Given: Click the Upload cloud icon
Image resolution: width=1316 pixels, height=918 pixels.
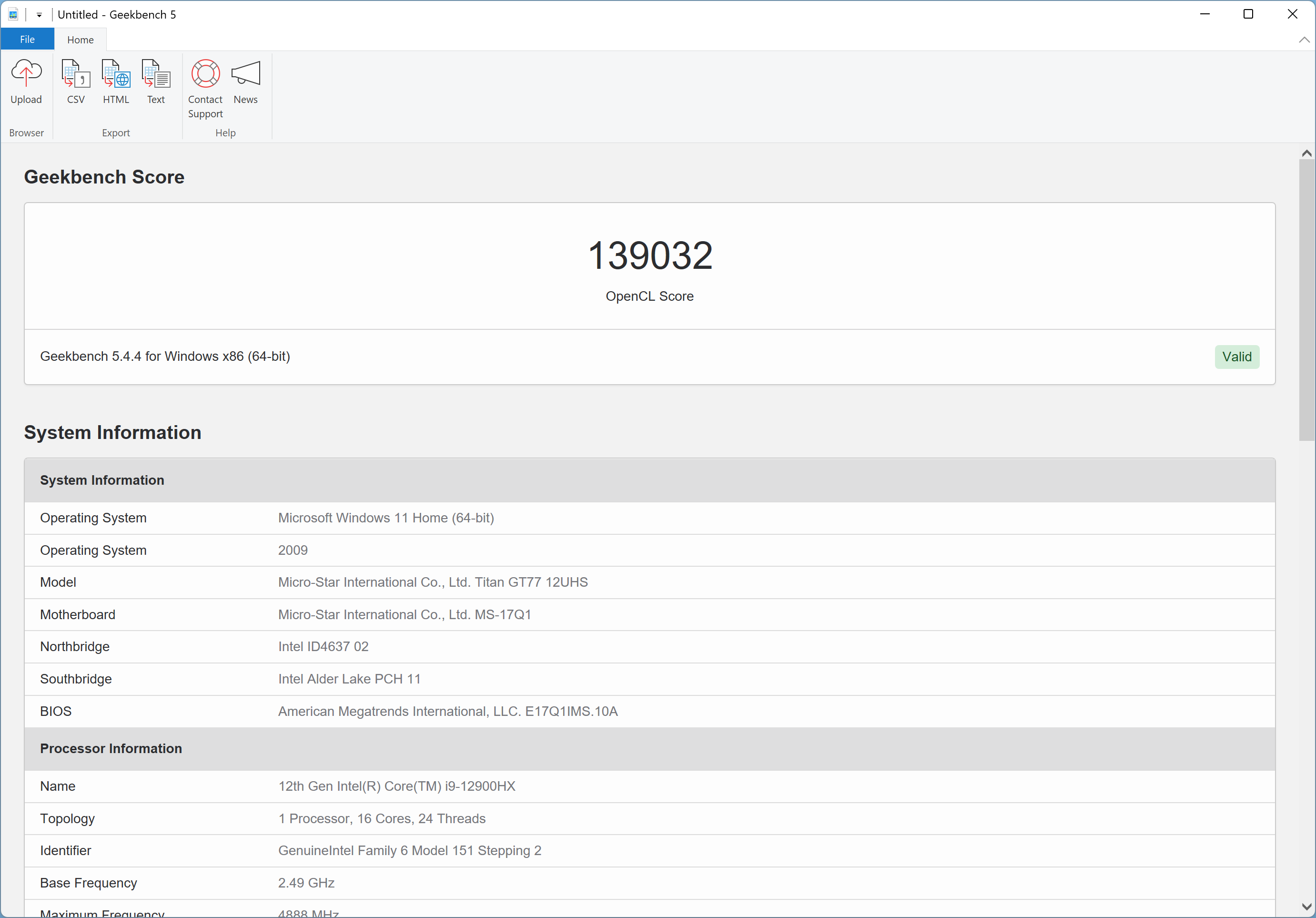Looking at the screenshot, I should click(x=26, y=73).
